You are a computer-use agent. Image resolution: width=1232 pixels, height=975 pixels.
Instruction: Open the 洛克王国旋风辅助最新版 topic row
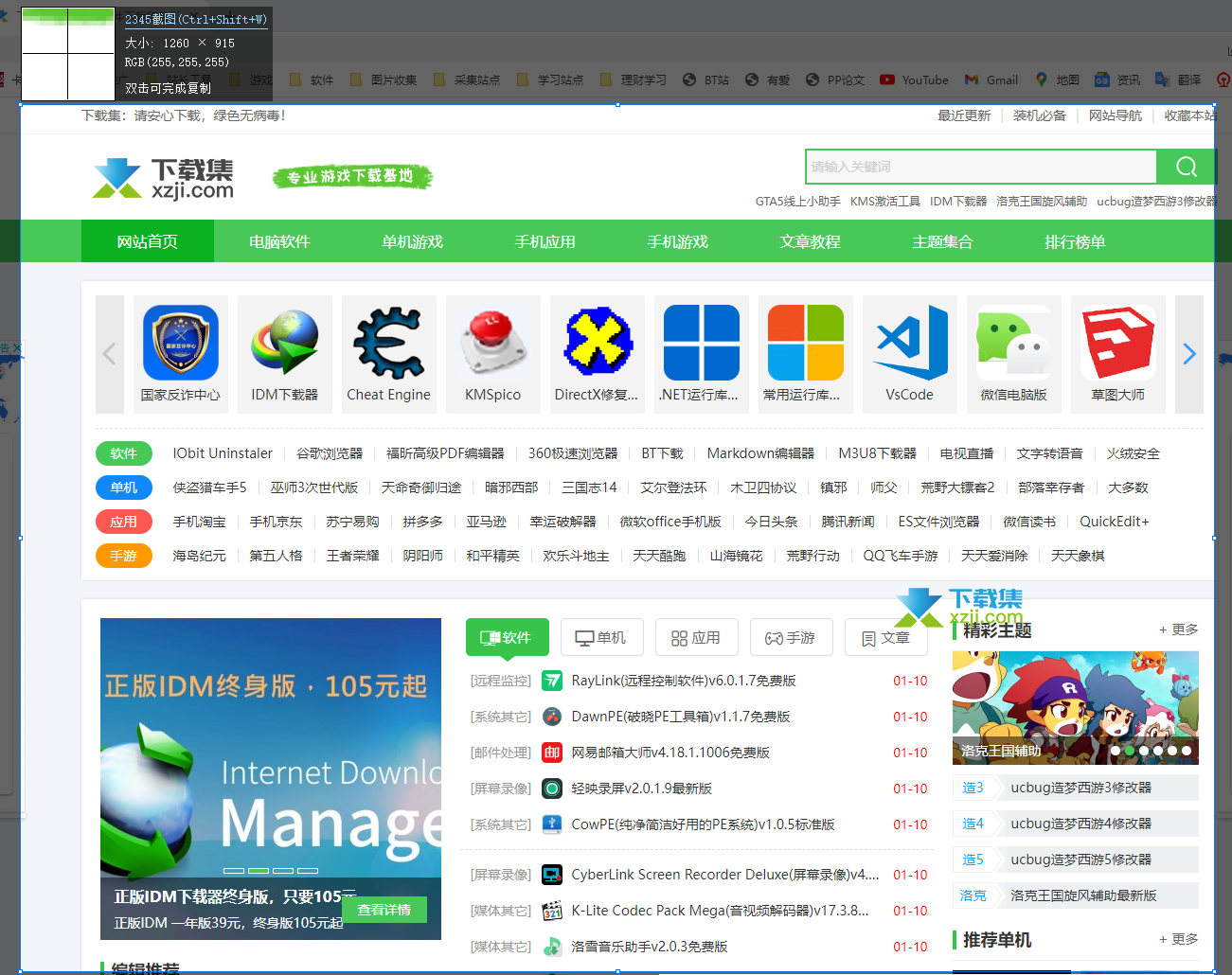[1076, 895]
